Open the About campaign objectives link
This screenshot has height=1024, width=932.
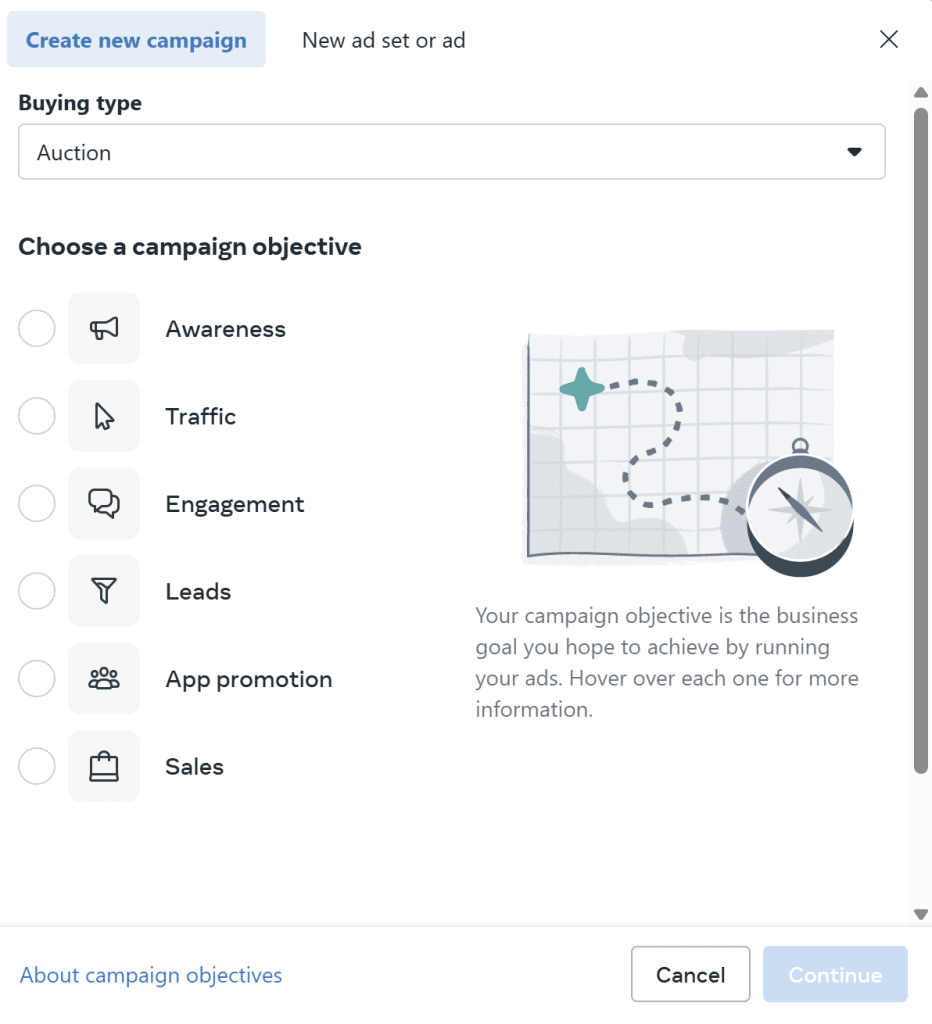point(151,975)
